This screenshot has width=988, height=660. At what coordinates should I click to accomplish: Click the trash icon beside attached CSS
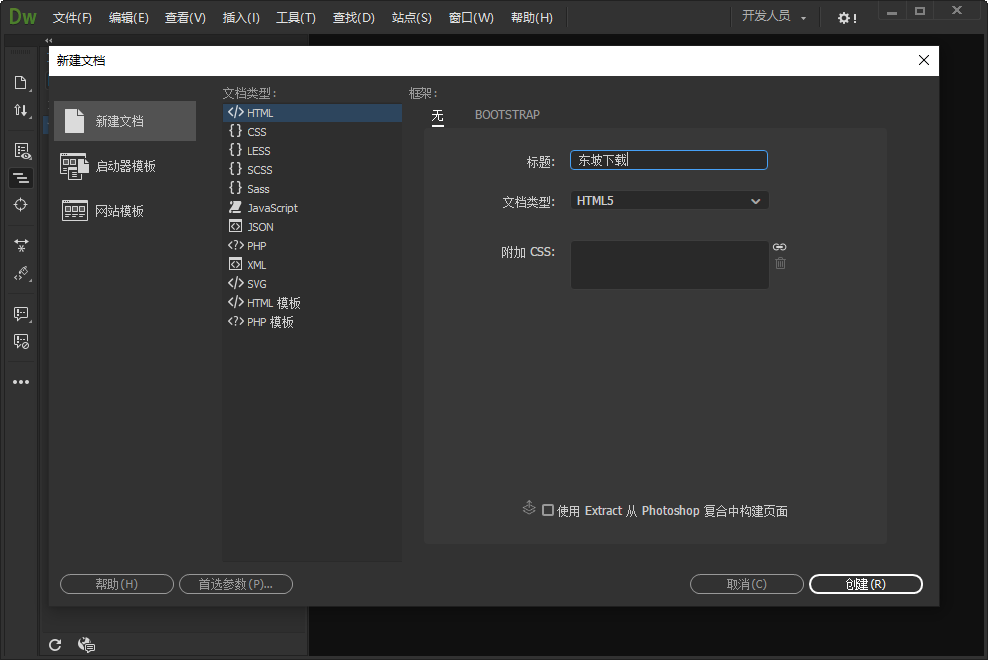[x=780, y=263]
